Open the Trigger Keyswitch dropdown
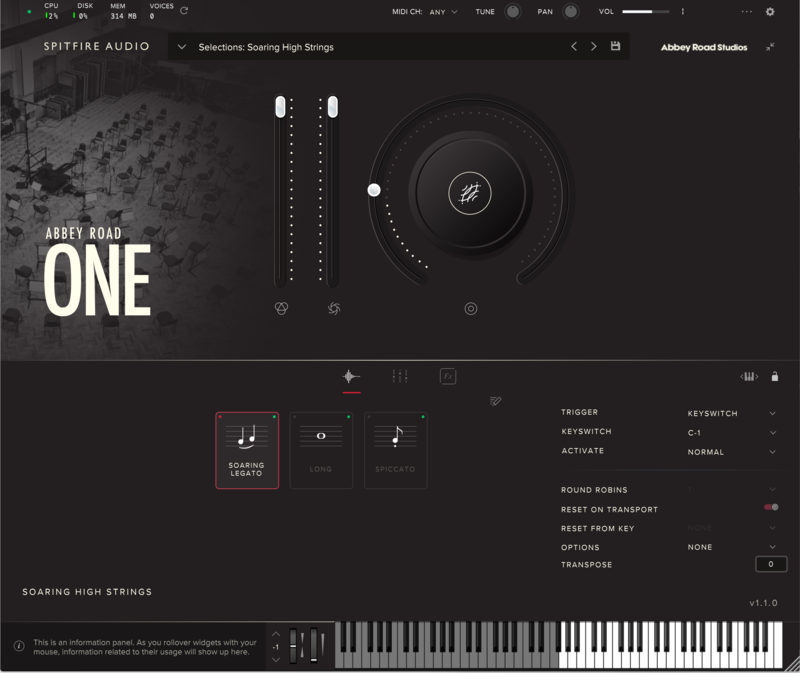The image size is (800, 673). point(732,413)
